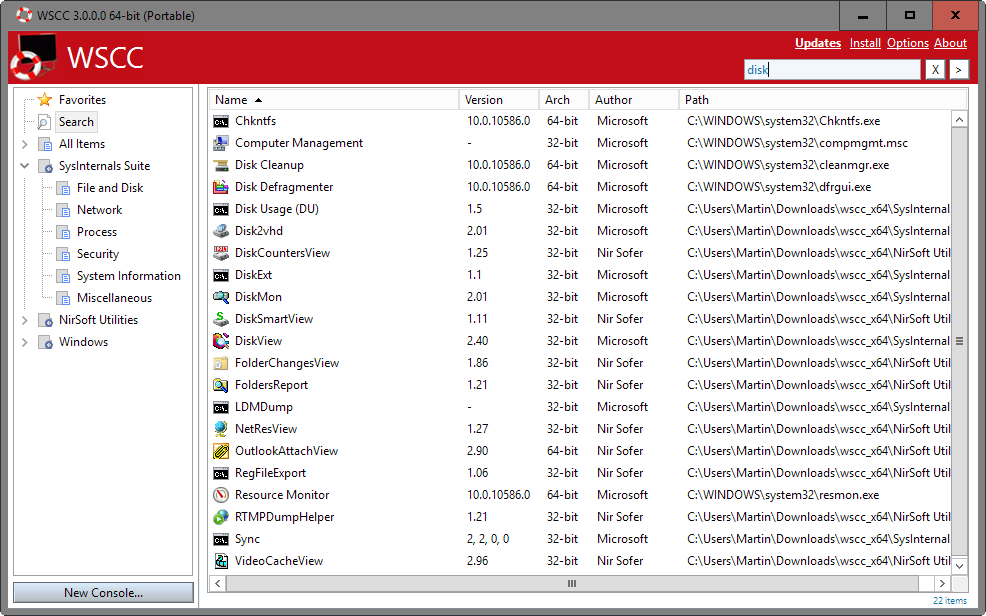Select the Process category
Viewport: 986px width, 616px height.
97,232
